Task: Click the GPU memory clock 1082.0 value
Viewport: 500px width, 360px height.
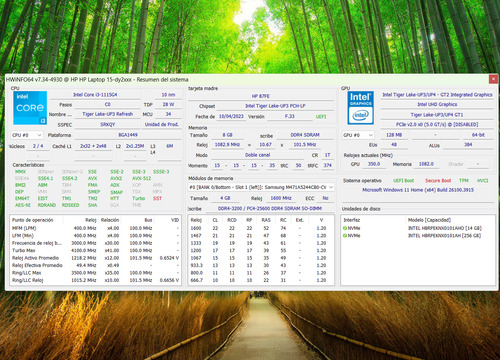Action: (426, 164)
